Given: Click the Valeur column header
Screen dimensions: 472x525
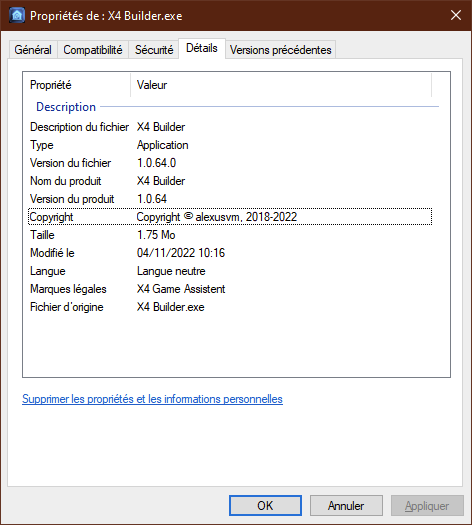Looking at the screenshot, I should click(x=281, y=85).
